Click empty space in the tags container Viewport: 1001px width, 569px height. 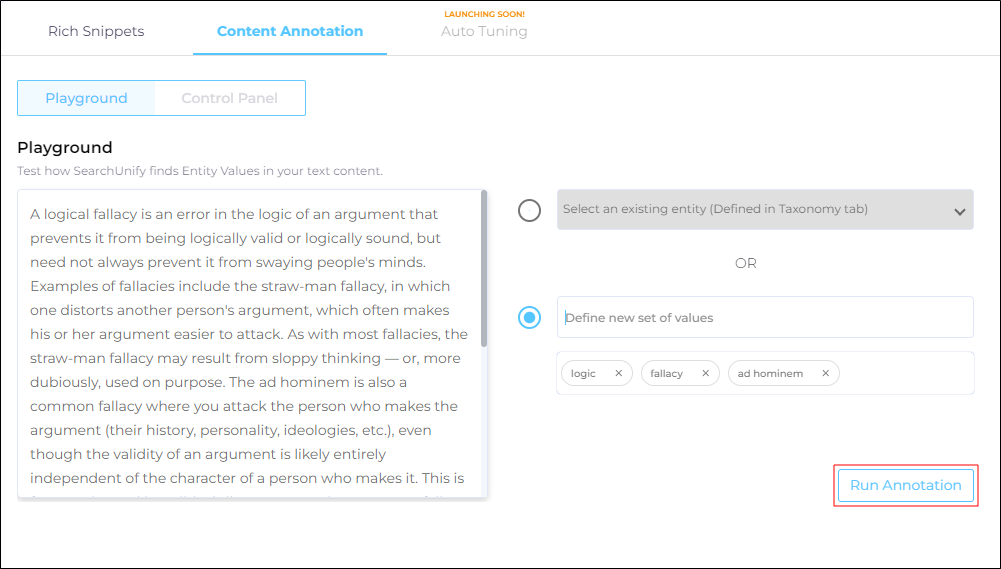point(905,373)
